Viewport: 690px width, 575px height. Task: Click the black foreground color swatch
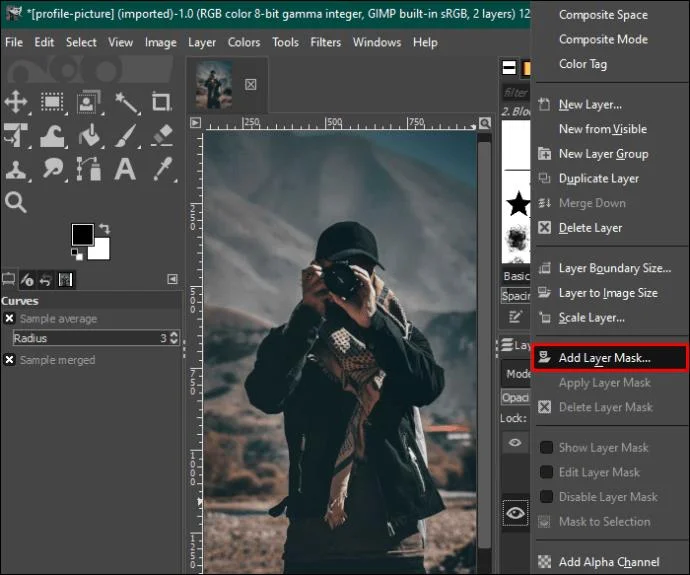point(83,234)
